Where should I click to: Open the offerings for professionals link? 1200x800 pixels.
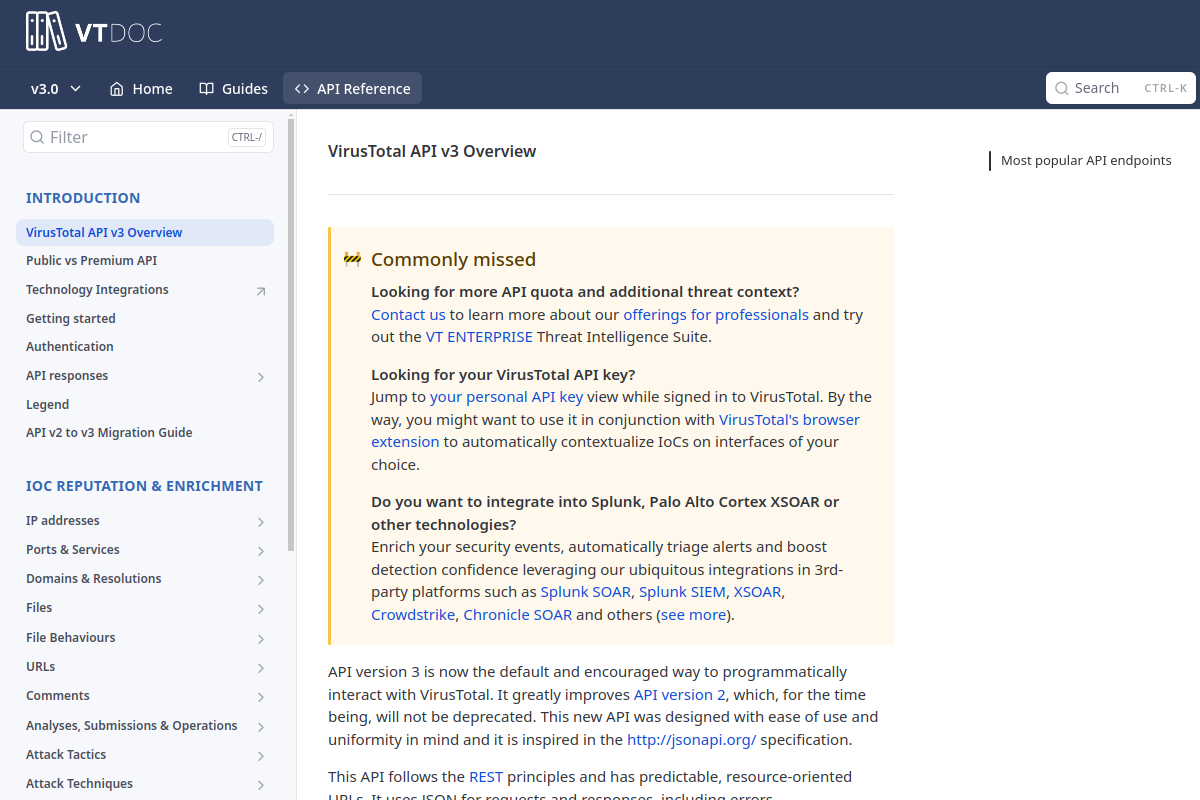(x=716, y=314)
